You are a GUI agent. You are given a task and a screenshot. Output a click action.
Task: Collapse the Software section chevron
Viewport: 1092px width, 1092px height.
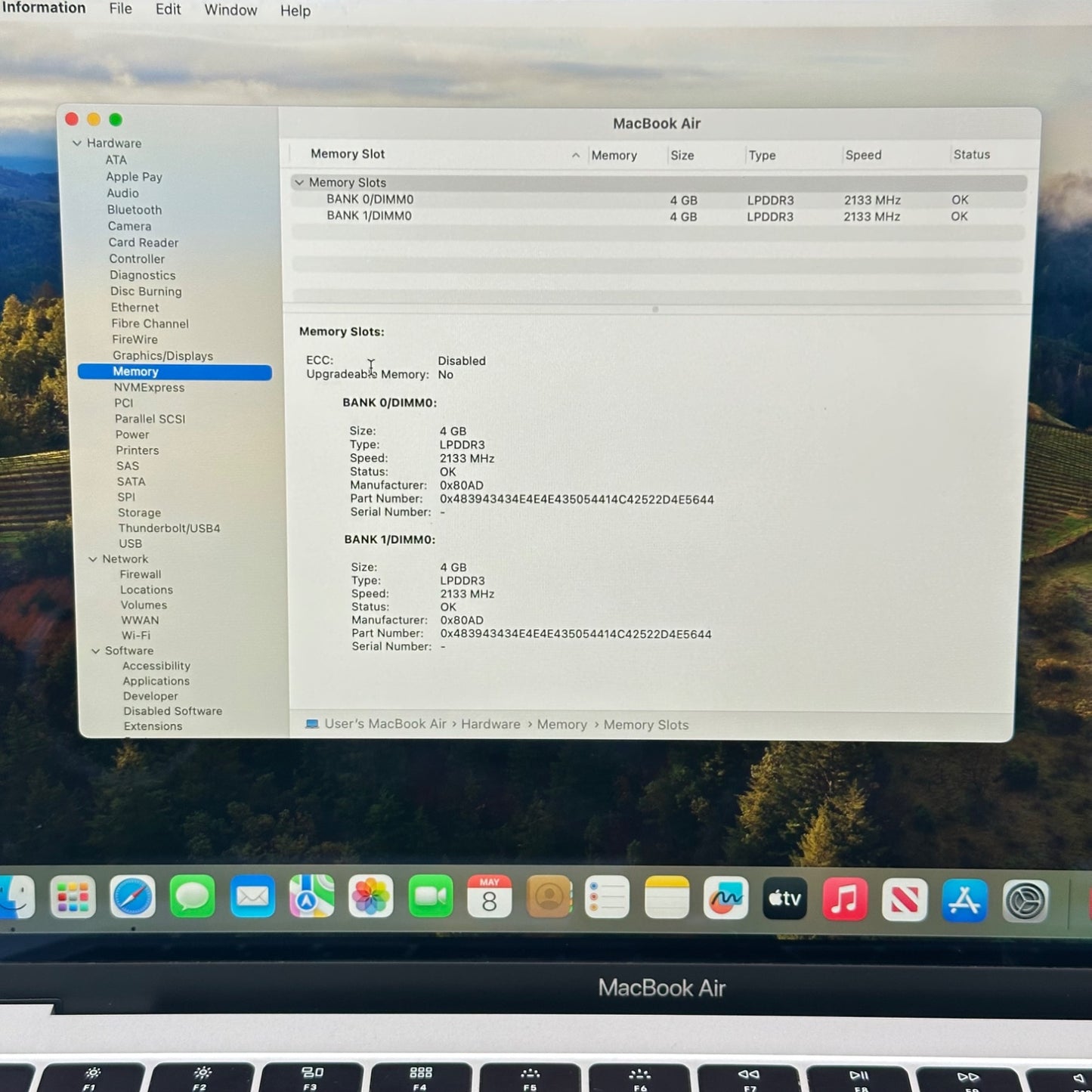(x=96, y=651)
